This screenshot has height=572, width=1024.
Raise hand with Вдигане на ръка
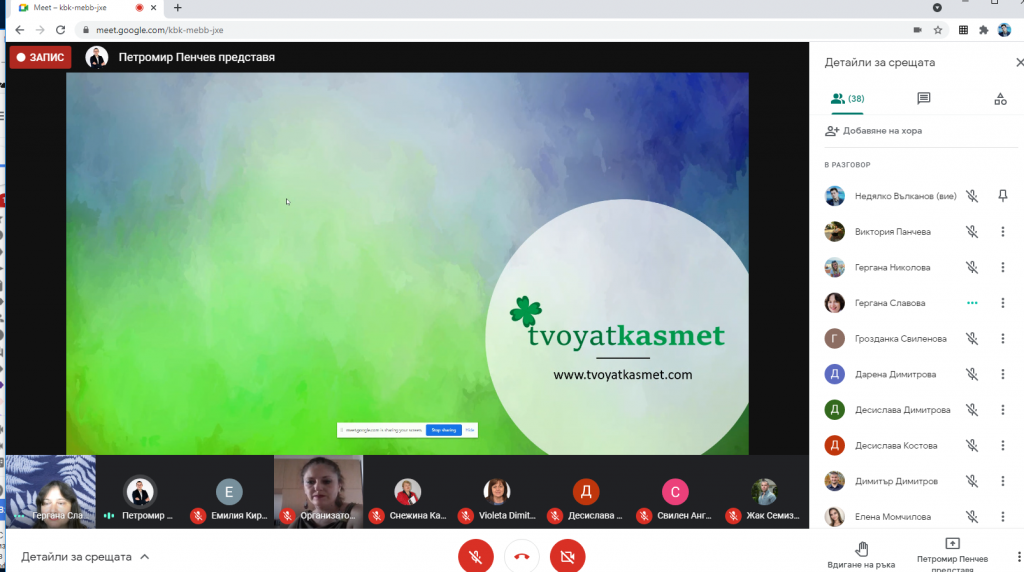click(861, 555)
